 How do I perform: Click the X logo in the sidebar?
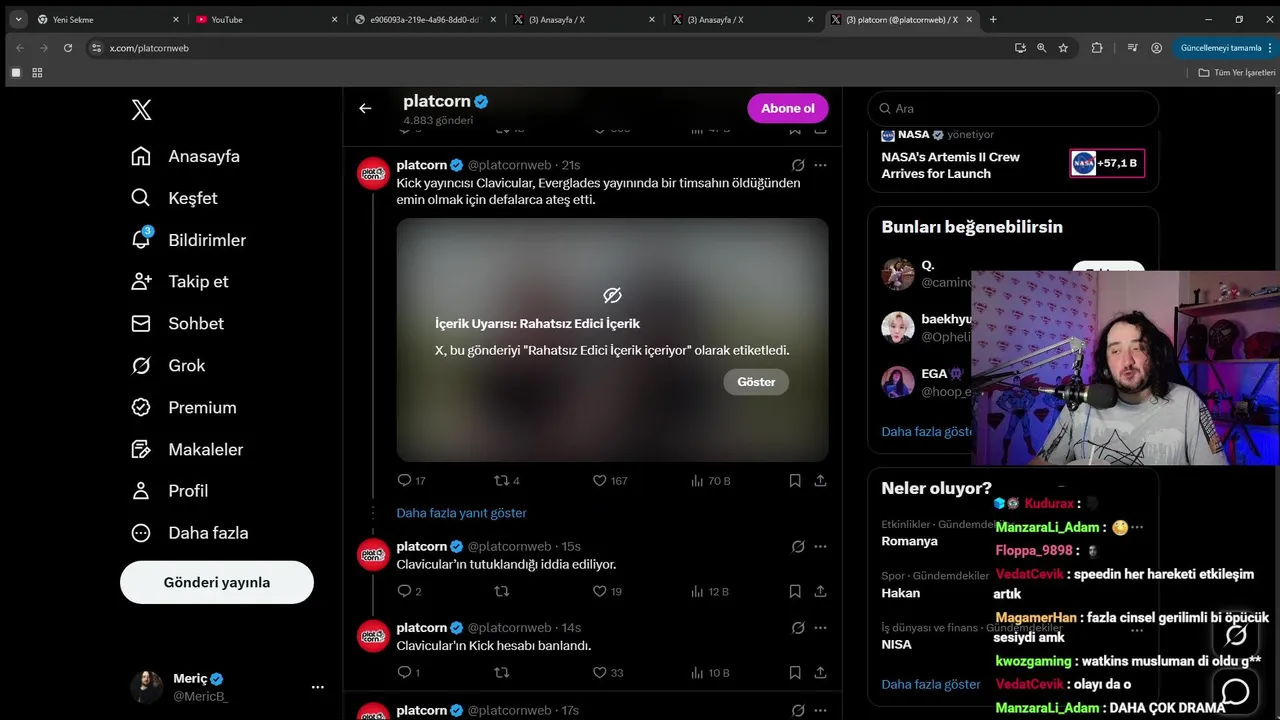[x=142, y=110]
